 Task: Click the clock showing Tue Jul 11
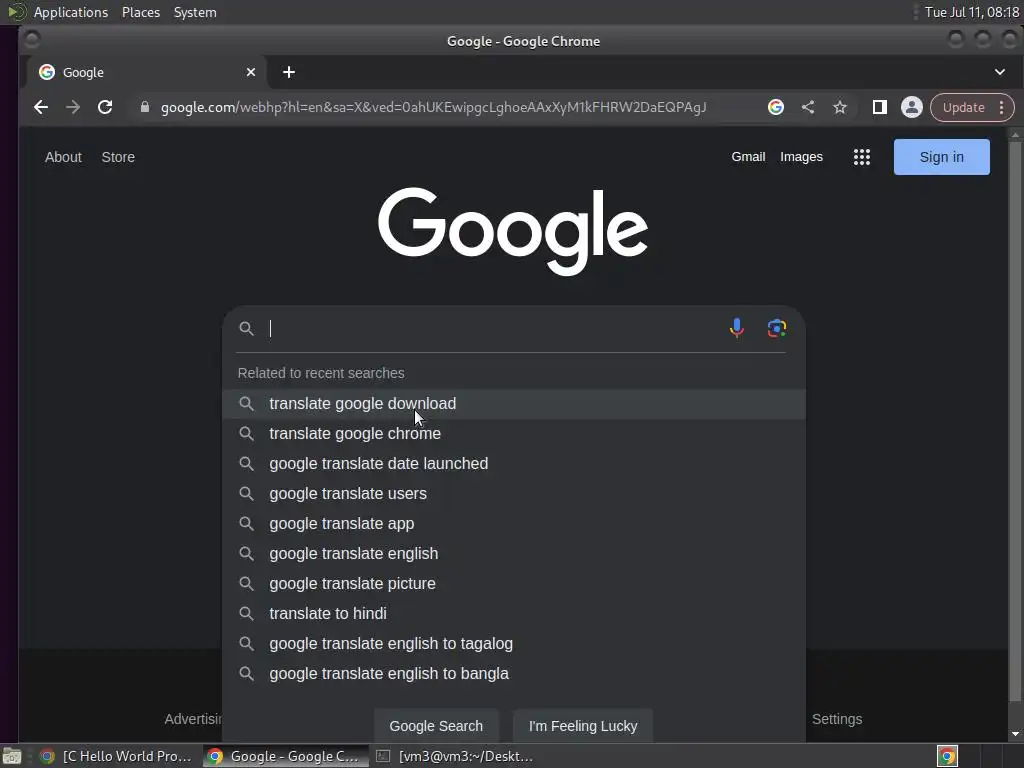[x=972, y=12]
